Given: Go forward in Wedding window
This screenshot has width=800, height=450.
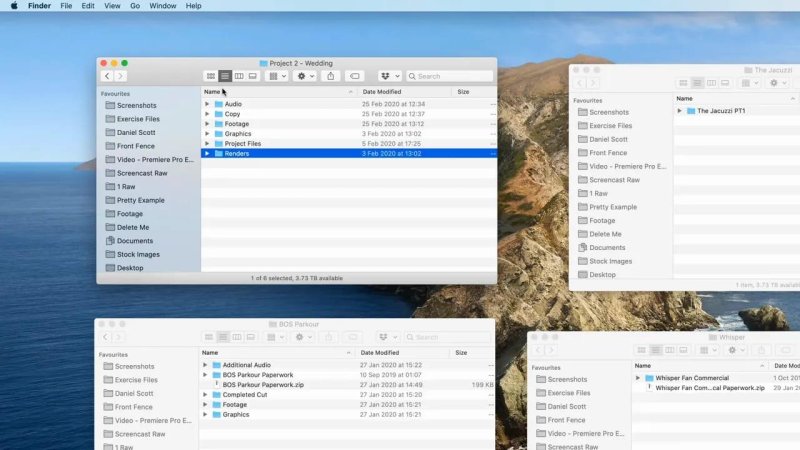Looking at the screenshot, I should tap(120, 76).
